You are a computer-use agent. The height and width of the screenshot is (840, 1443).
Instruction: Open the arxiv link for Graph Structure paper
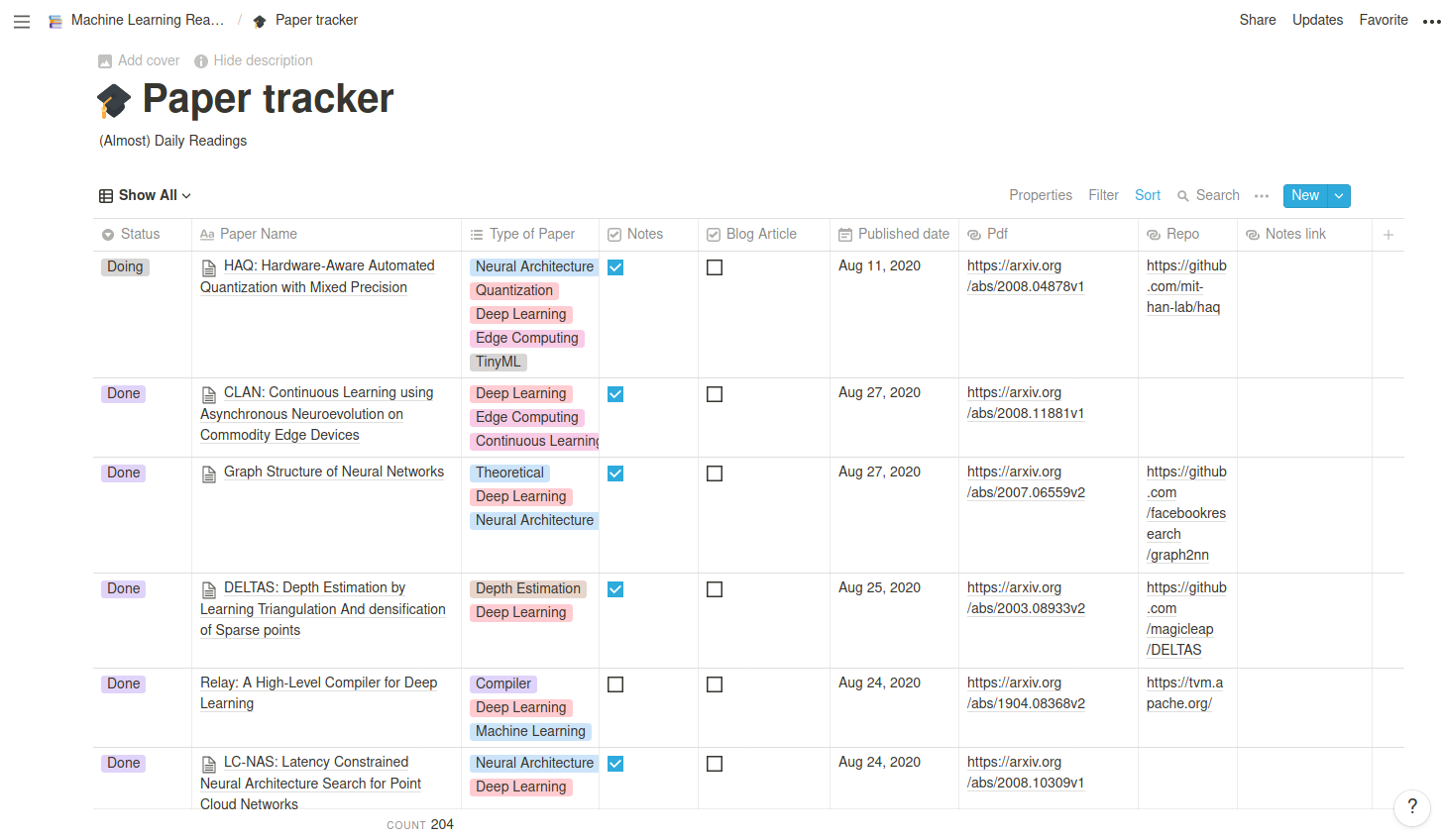pyautogui.click(x=1026, y=482)
